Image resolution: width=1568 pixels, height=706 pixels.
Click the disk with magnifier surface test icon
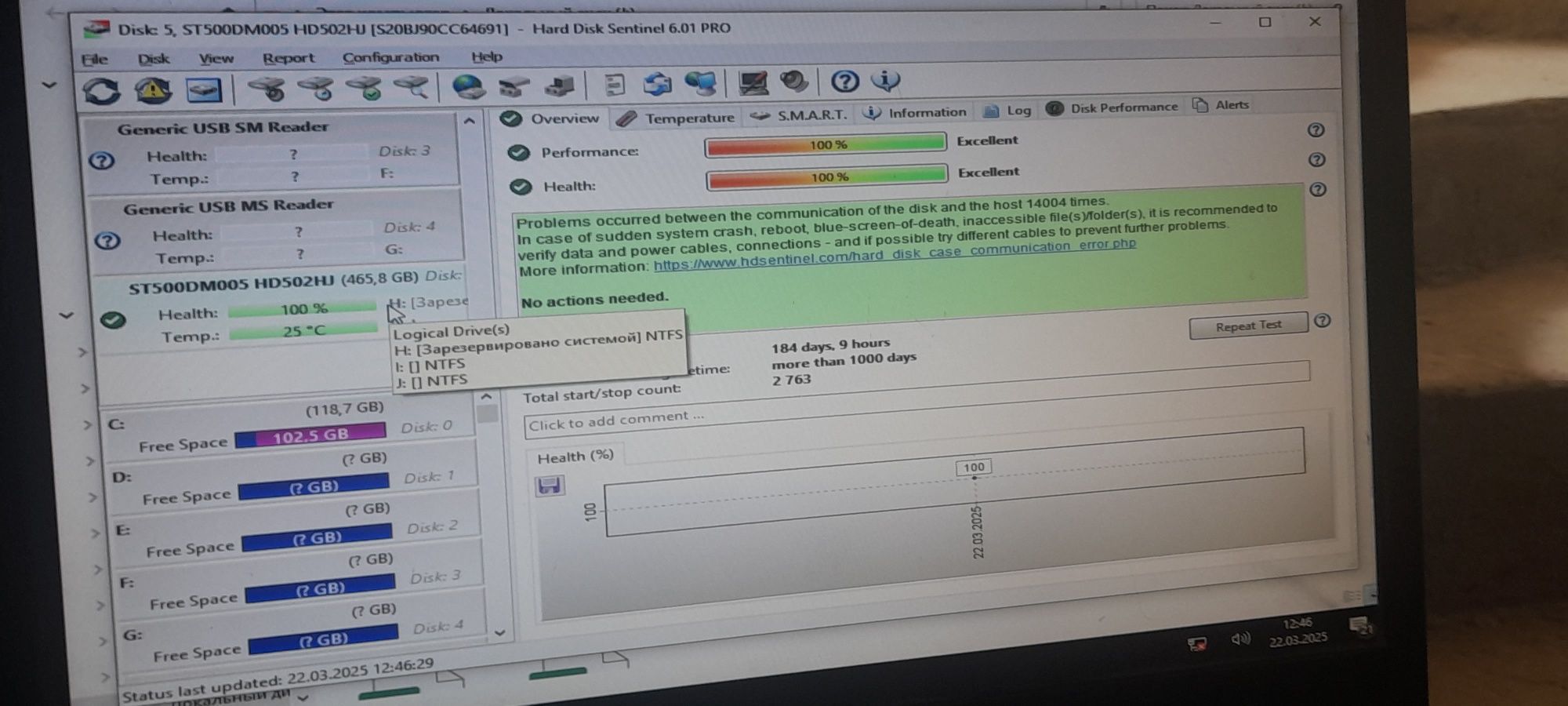point(412,87)
